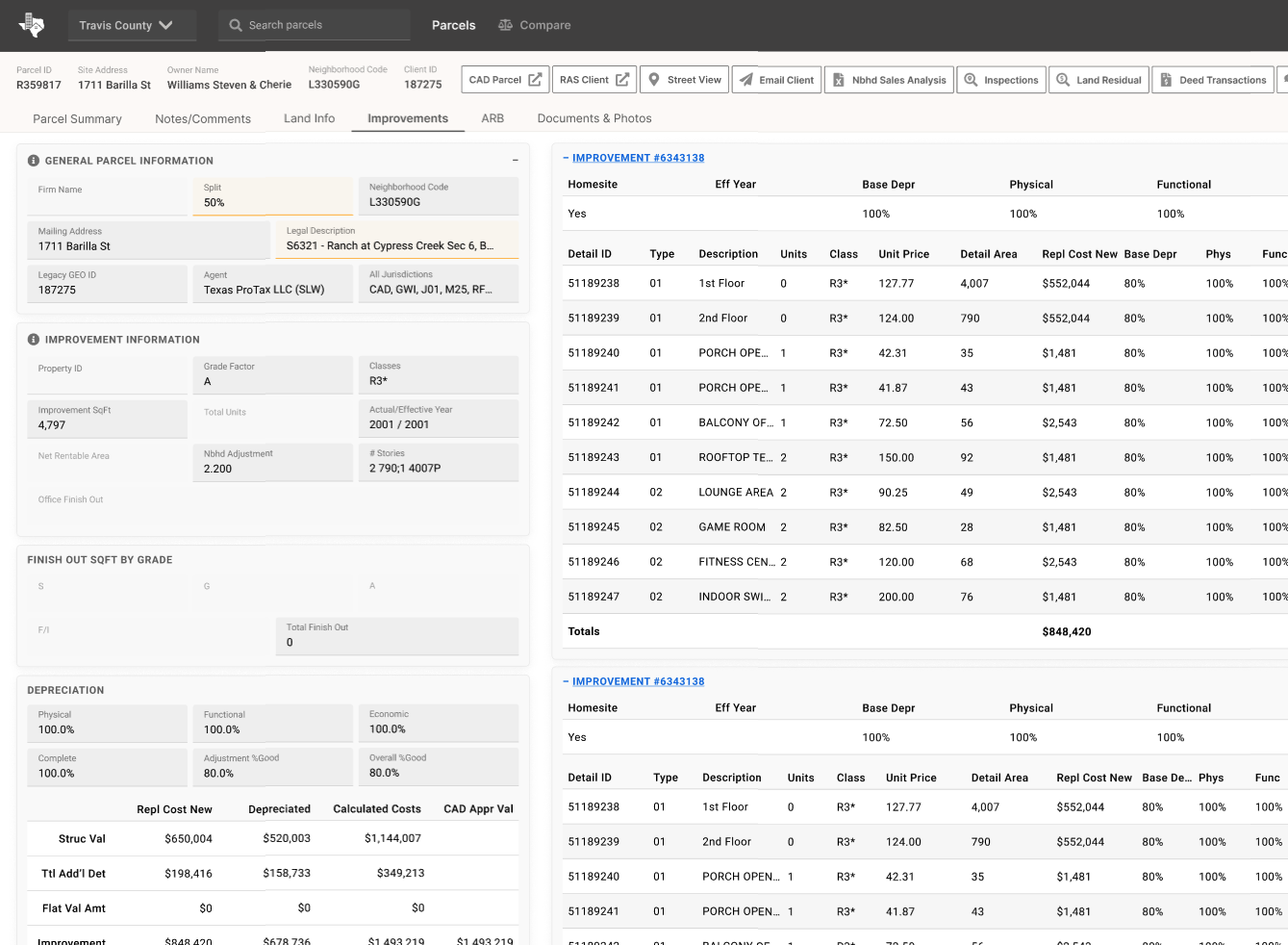Click the GAME ROOM description cell
This screenshot has width=1288, height=945.
732,527
